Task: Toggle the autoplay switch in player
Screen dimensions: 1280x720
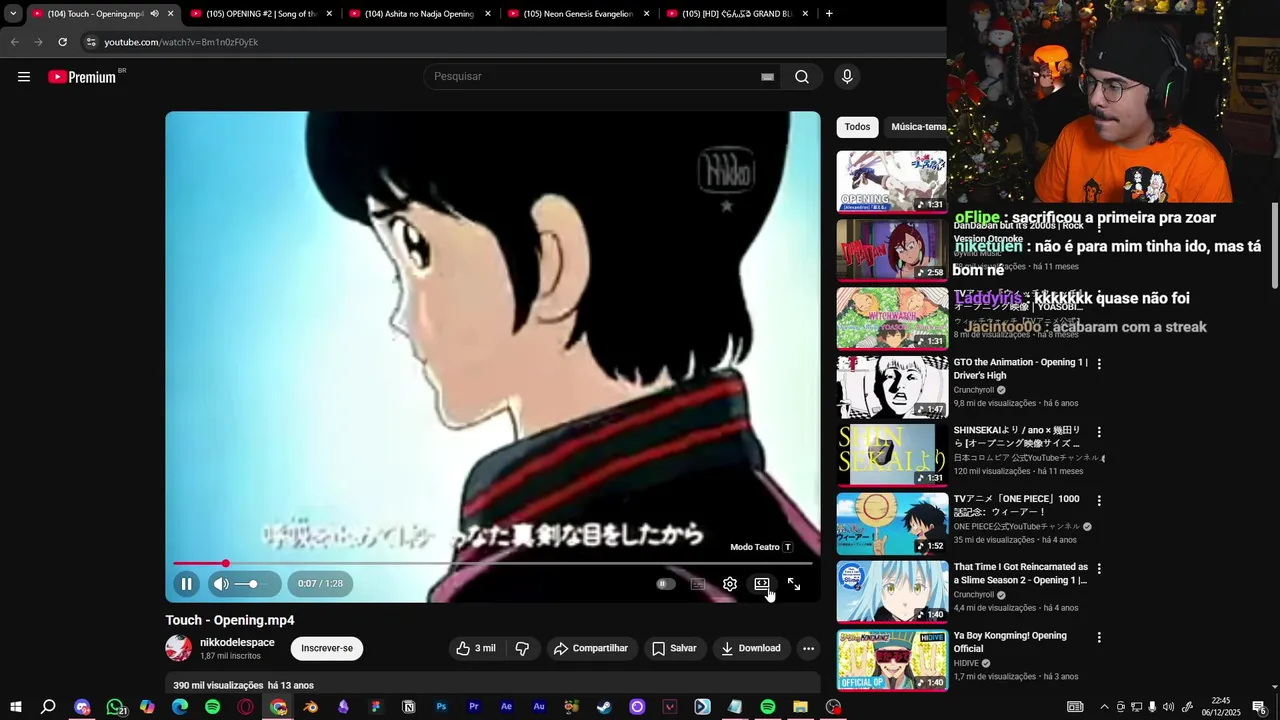Action: [665, 584]
